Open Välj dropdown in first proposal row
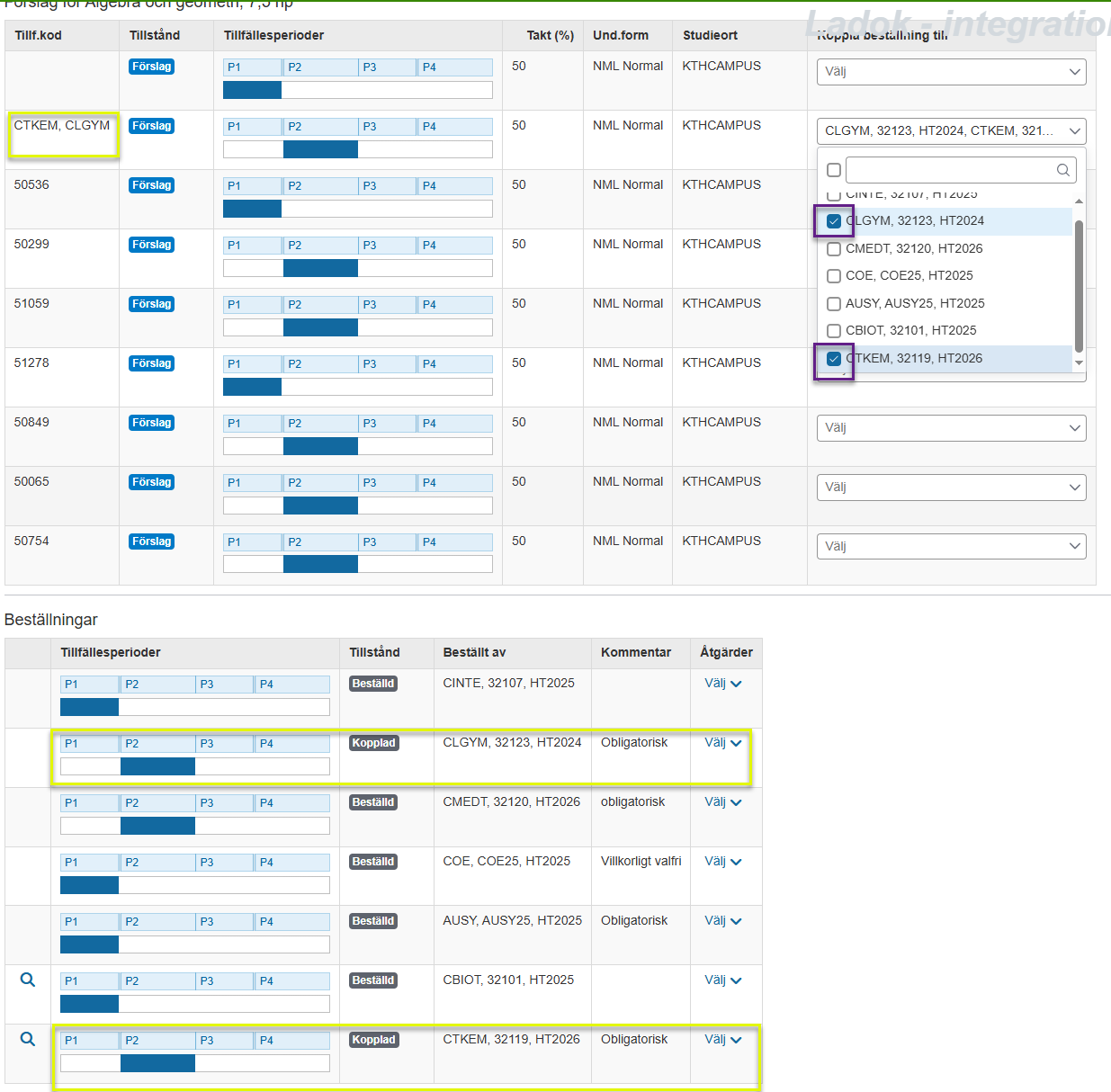Image resolution: width=1111 pixels, height=1092 pixels. pos(951,72)
